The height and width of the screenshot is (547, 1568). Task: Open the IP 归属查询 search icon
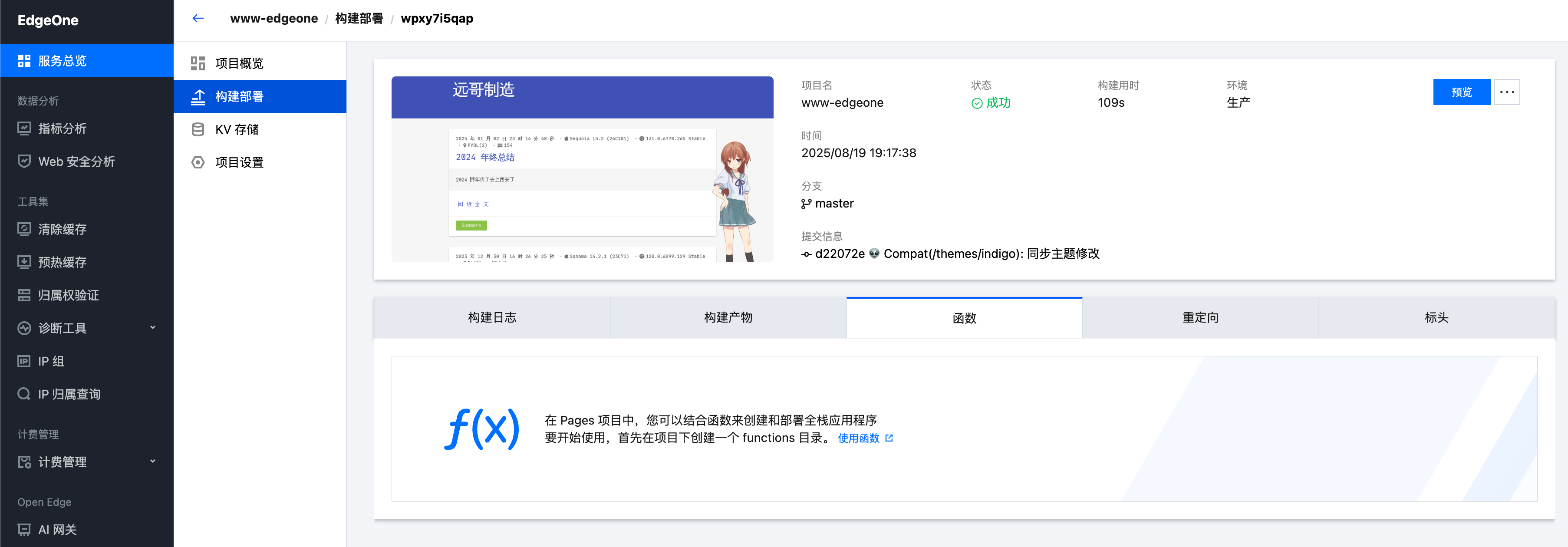[24, 394]
